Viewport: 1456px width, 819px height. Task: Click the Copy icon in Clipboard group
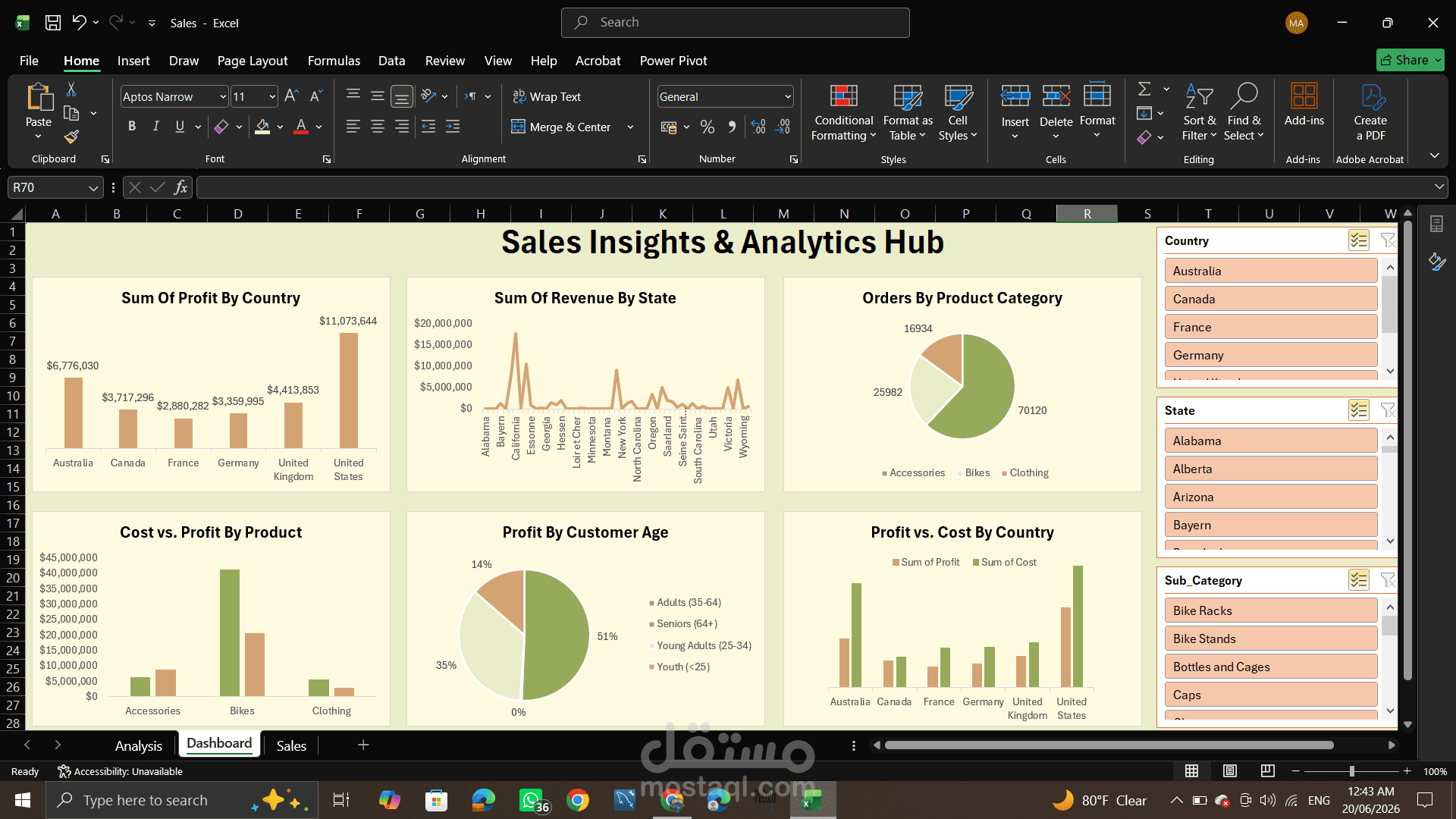pyautogui.click(x=71, y=113)
